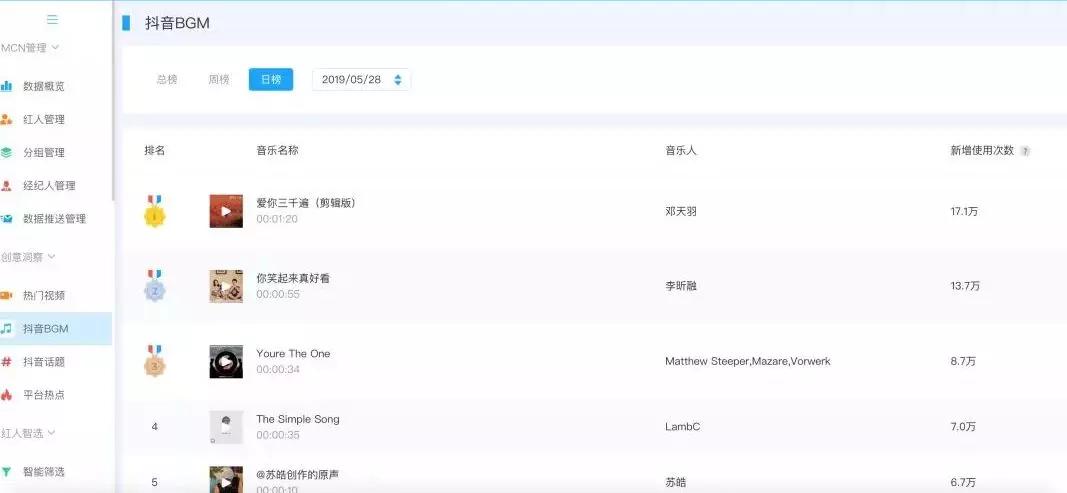Screen dimensions: 1067x493
Task: Click help icon beside 新增使用次数
Action: tap(1025, 151)
